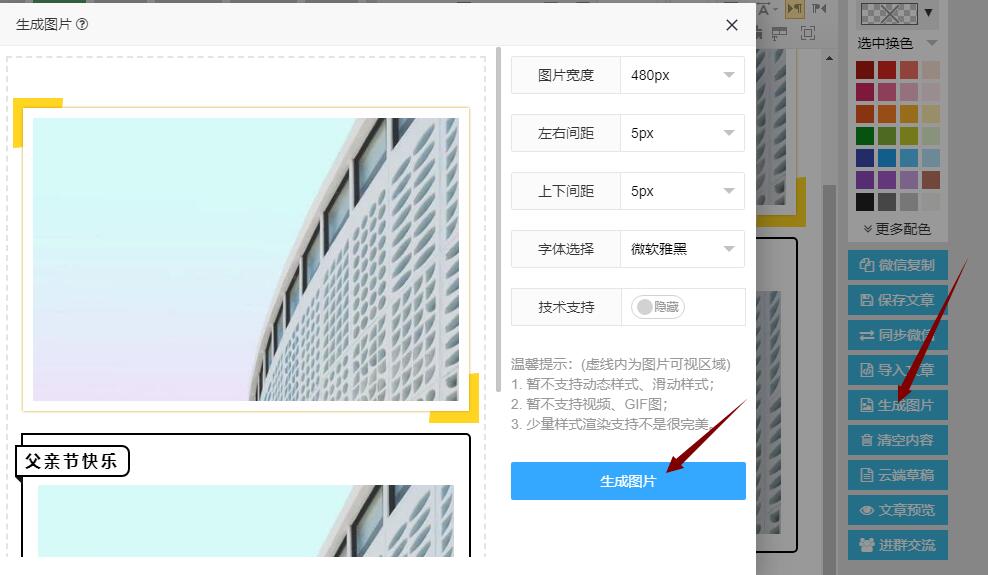Expand 更多配色 color options
988x575 pixels.
pyautogui.click(x=897, y=229)
